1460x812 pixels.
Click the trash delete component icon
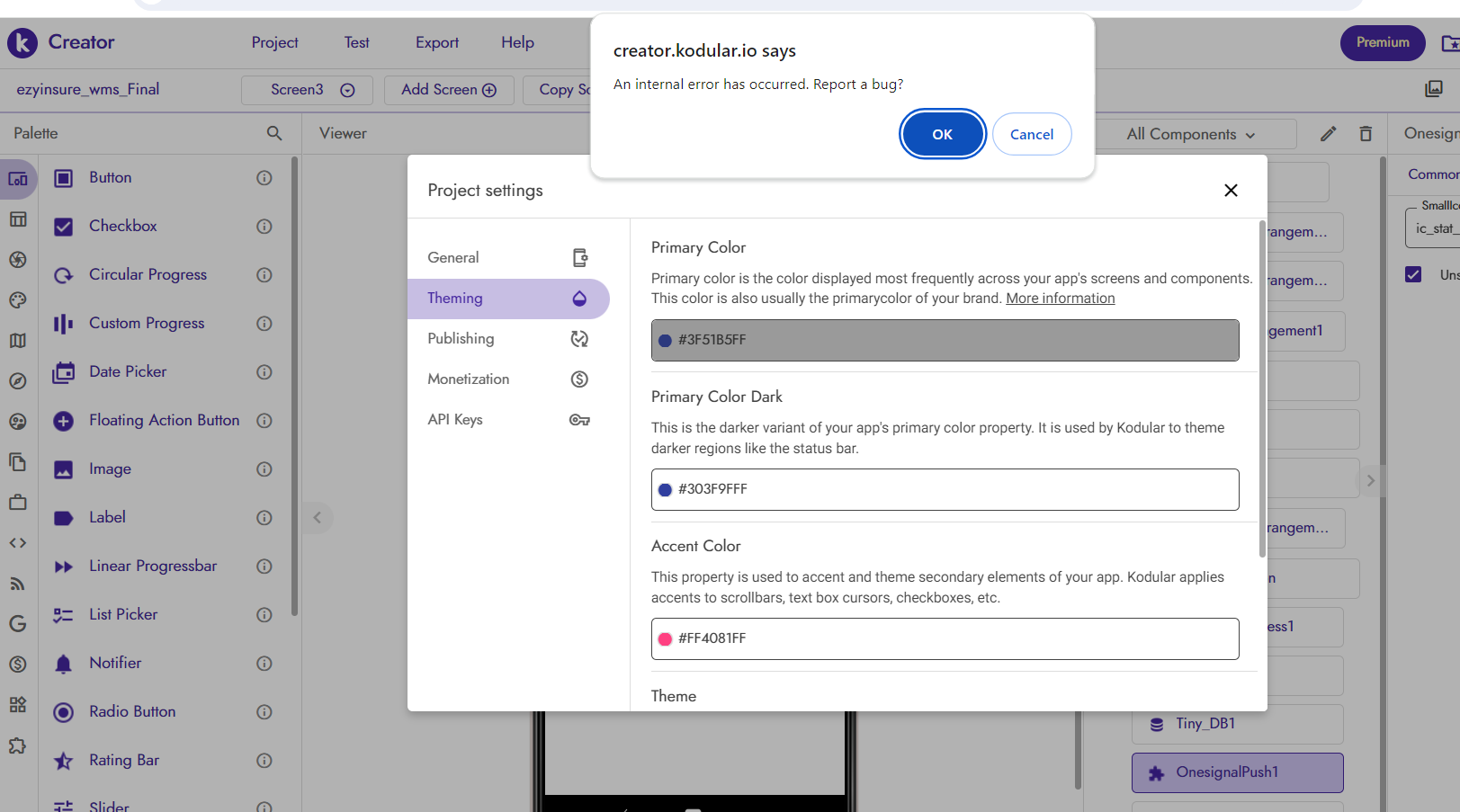1366,134
